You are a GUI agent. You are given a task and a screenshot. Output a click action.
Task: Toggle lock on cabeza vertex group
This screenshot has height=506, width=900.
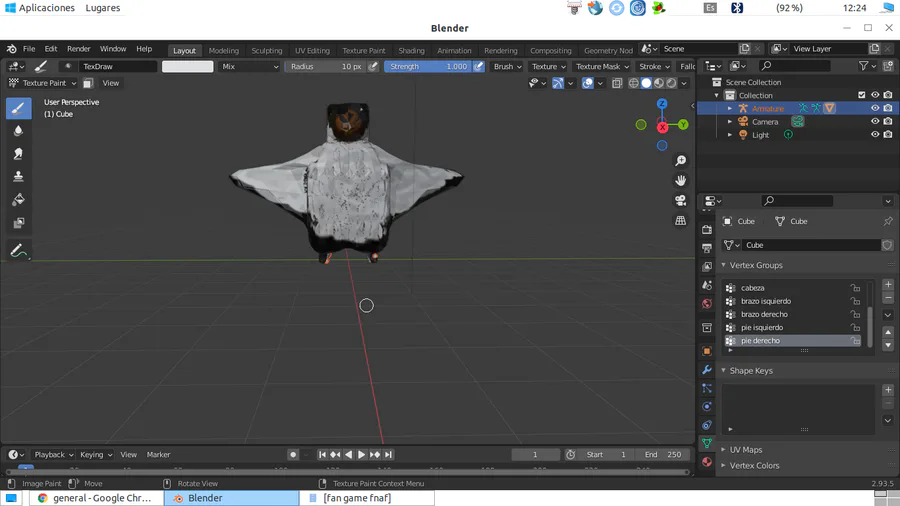point(855,288)
